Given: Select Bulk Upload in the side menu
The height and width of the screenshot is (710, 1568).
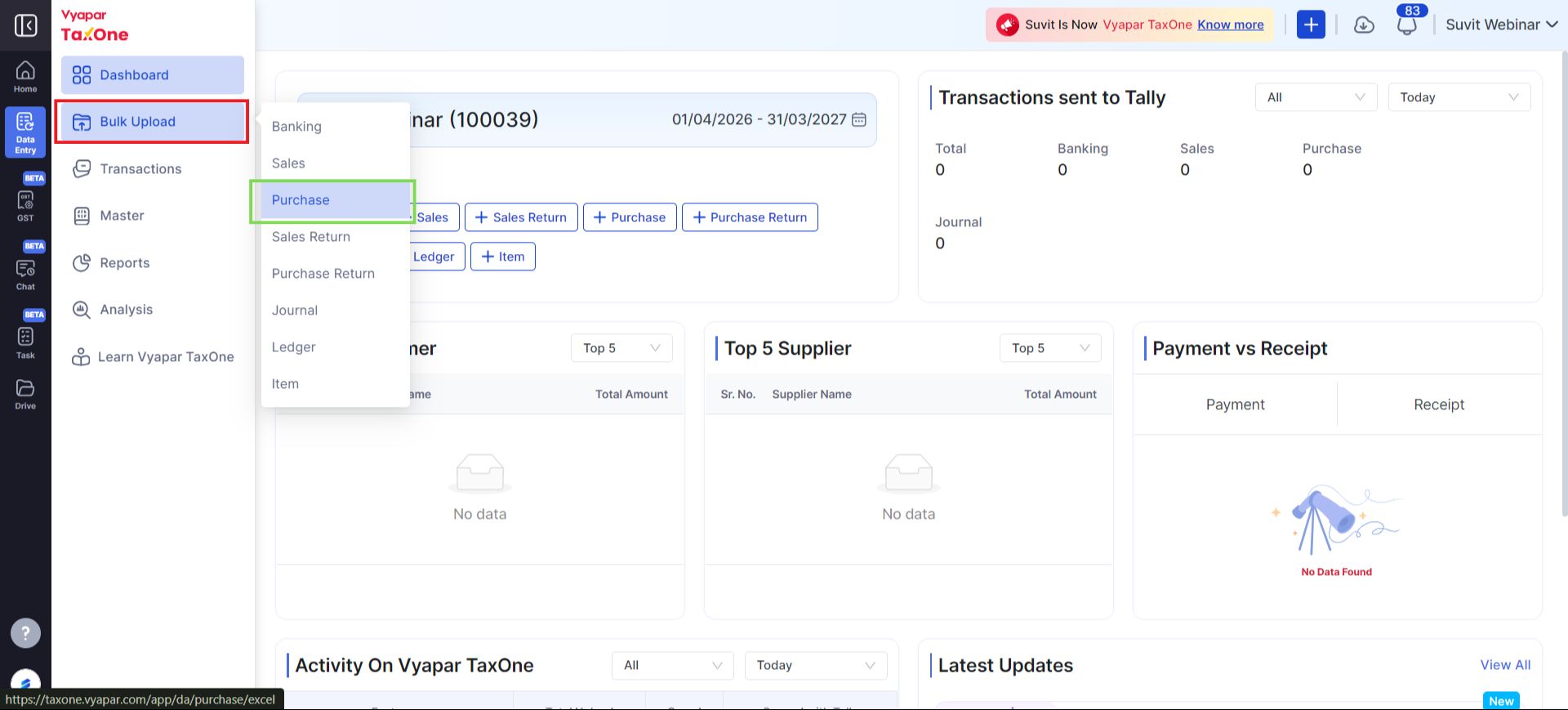Looking at the screenshot, I should pyautogui.click(x=153, y=122).
